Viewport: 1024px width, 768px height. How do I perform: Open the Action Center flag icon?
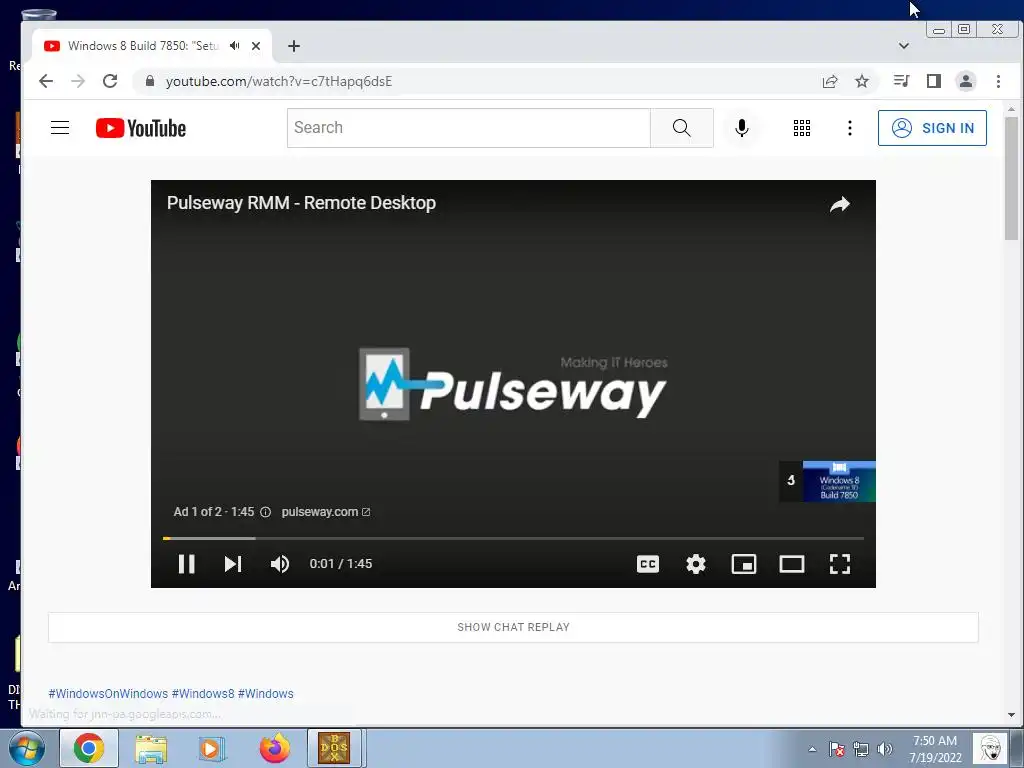837,749
